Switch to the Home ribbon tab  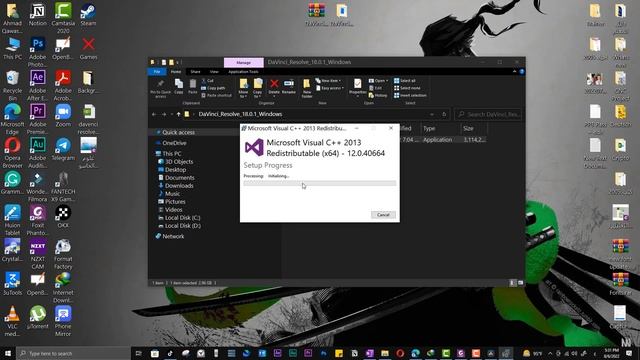[x=176, y=72]
